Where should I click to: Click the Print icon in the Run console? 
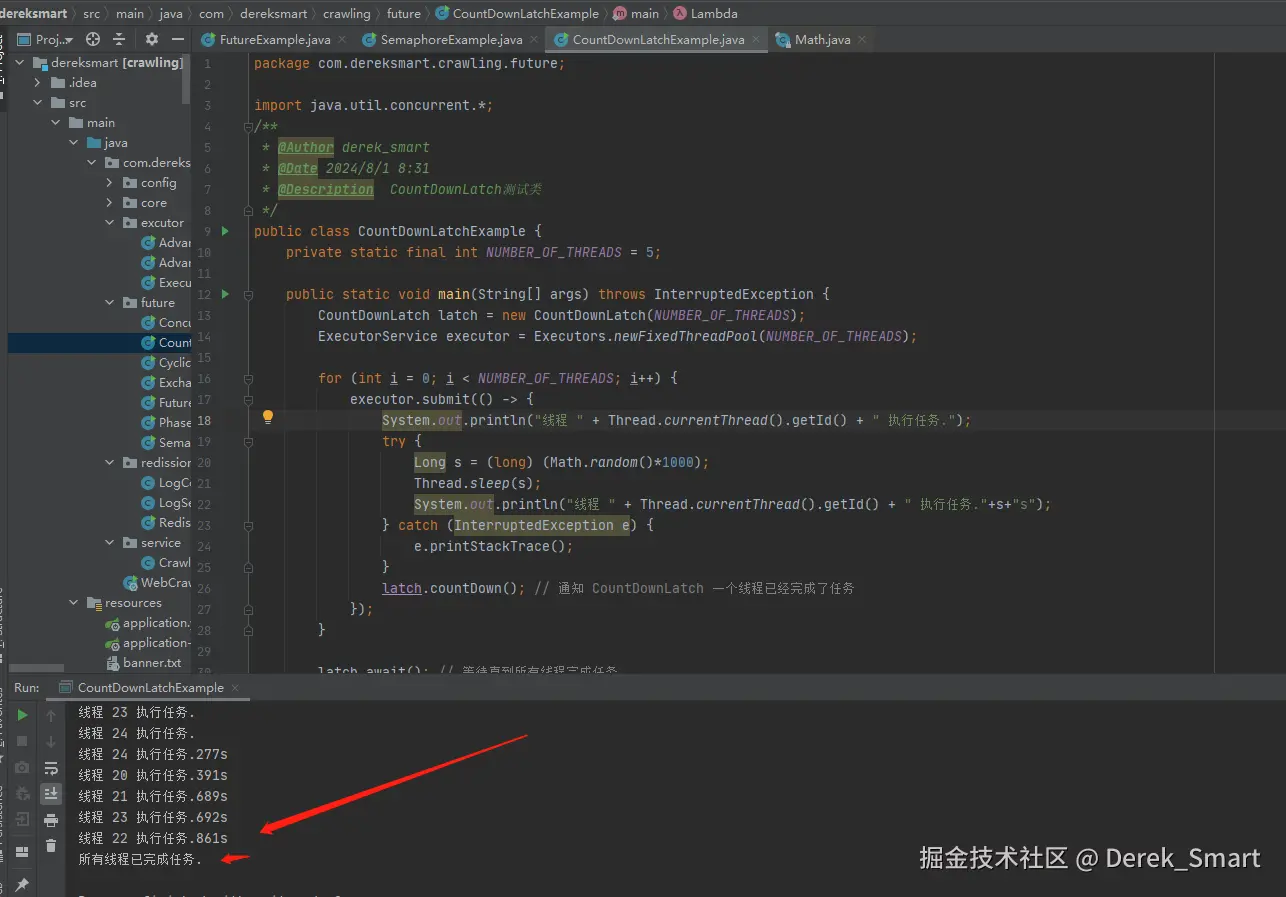click(x=51, y=820)
